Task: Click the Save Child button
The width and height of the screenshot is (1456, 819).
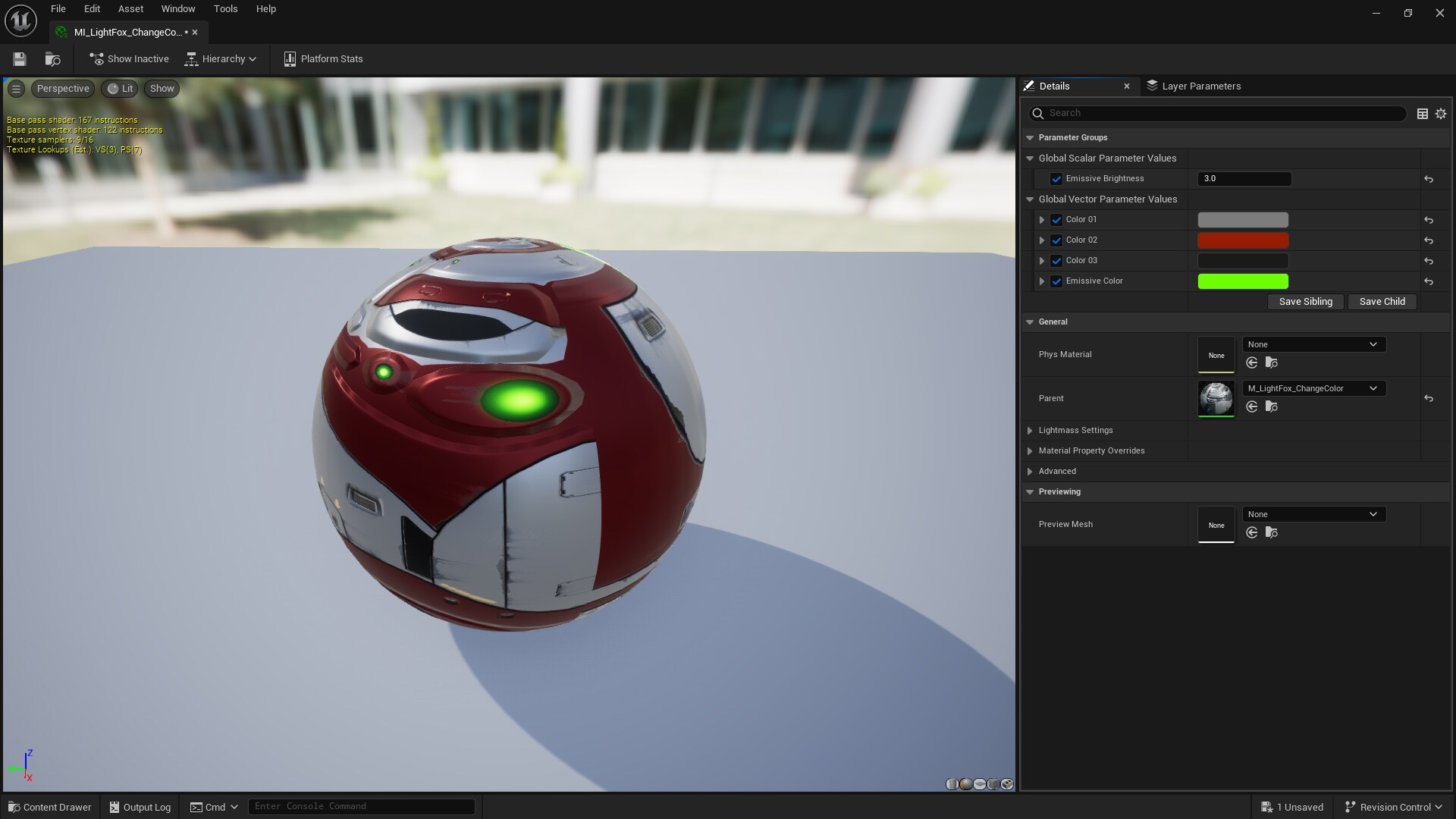Action: [x=1382, y=301]
